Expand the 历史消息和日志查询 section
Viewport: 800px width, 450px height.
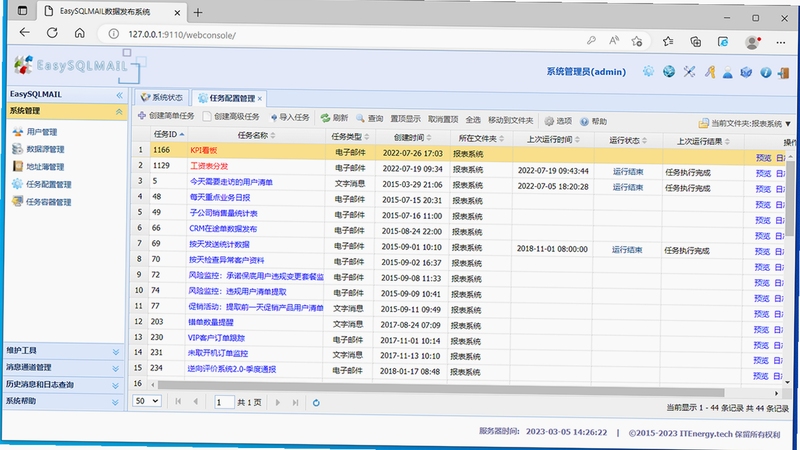116,385
